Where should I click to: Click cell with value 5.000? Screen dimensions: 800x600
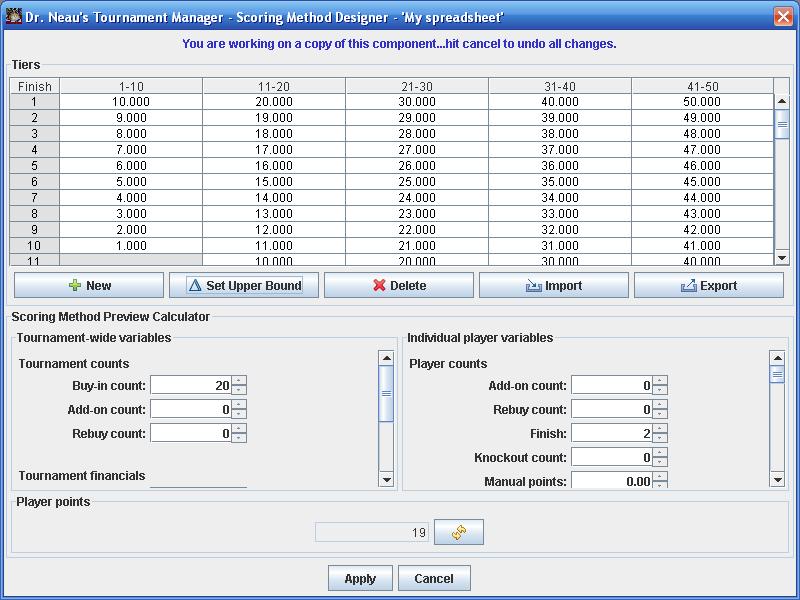131,182
